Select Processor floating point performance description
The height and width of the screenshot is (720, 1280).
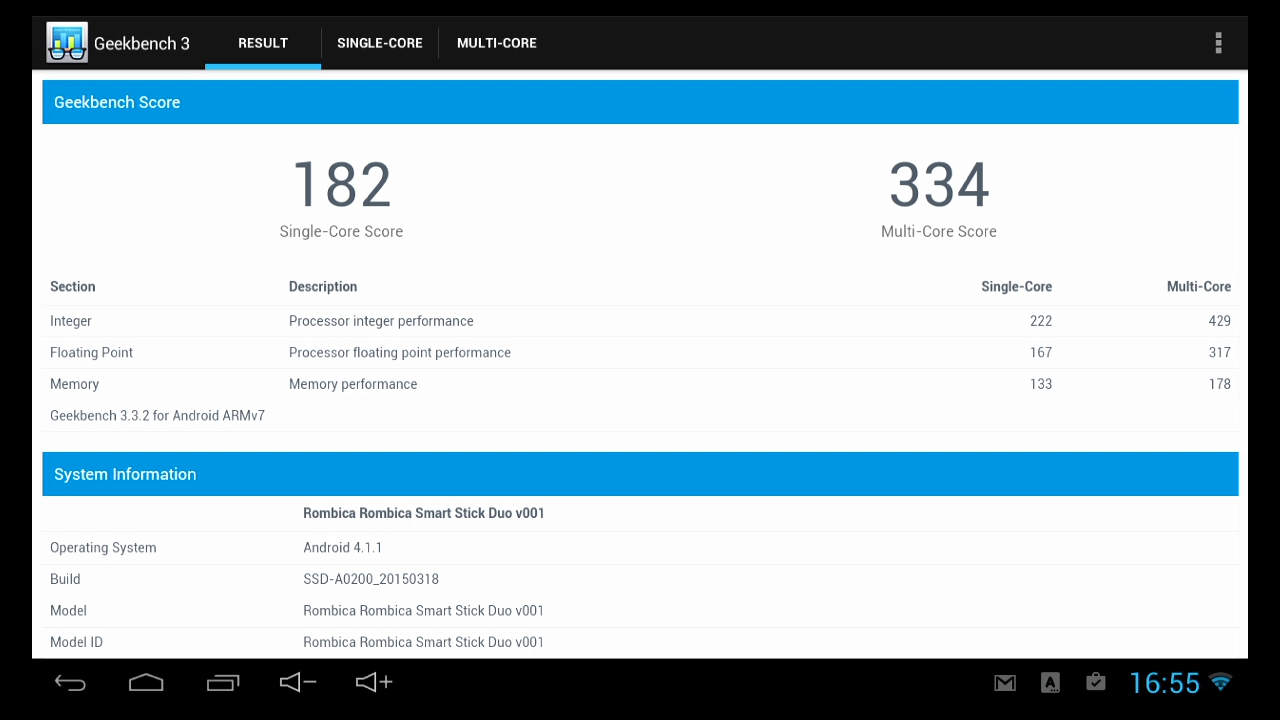click(400, 352)
